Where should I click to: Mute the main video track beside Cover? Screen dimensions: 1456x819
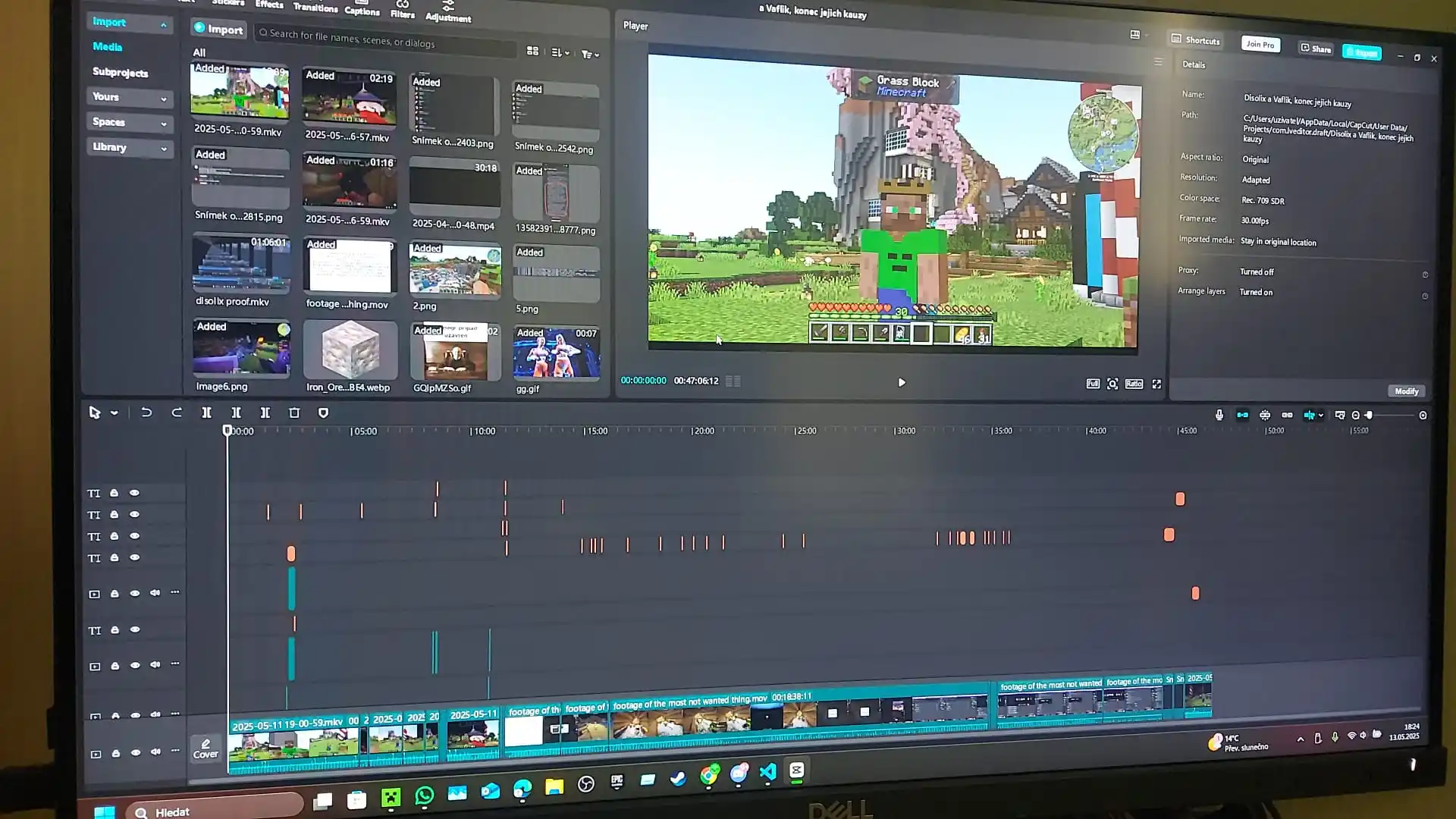click(155, 752)
